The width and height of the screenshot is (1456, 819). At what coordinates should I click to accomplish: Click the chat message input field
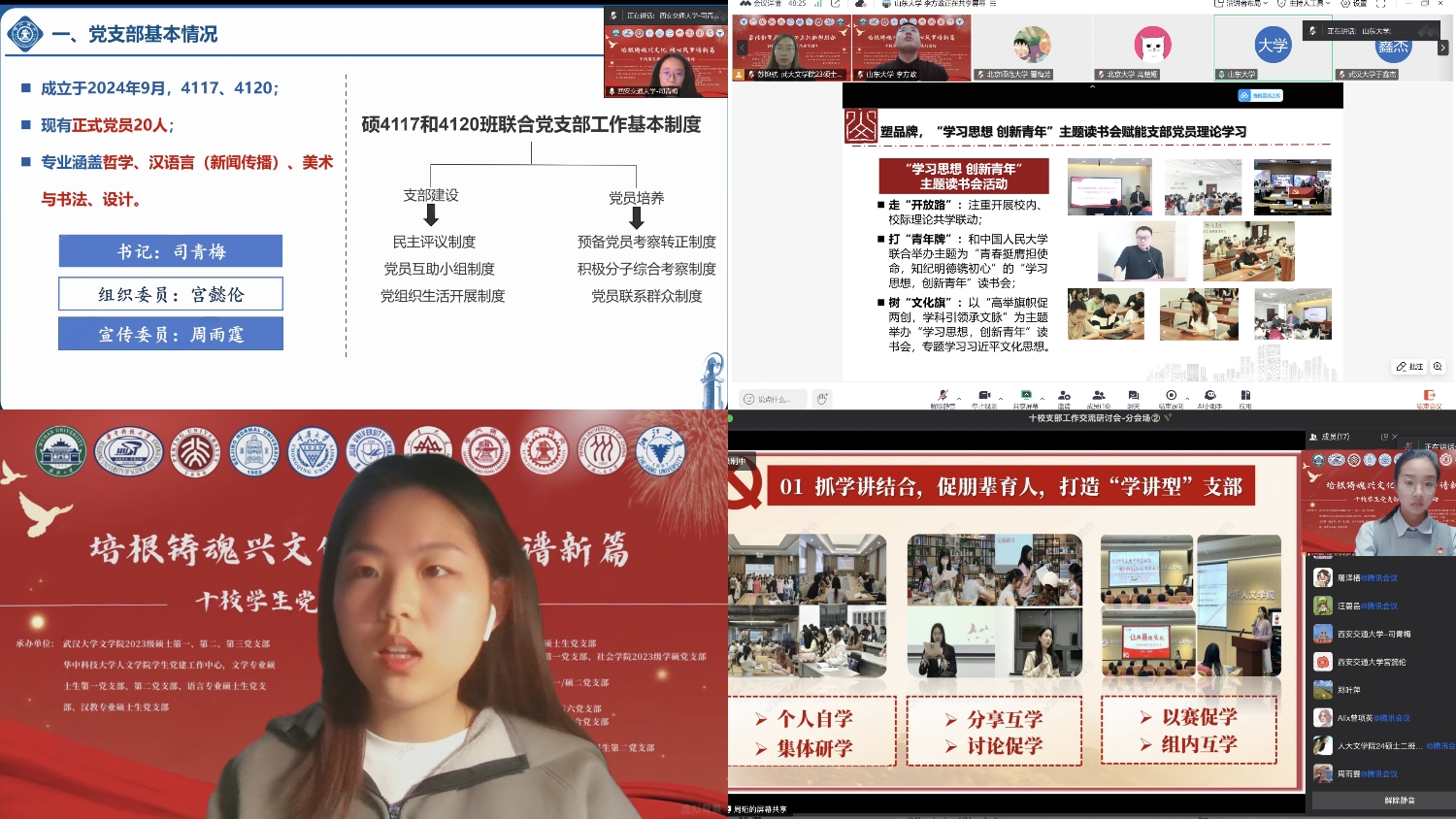click(x=773, y=399)
